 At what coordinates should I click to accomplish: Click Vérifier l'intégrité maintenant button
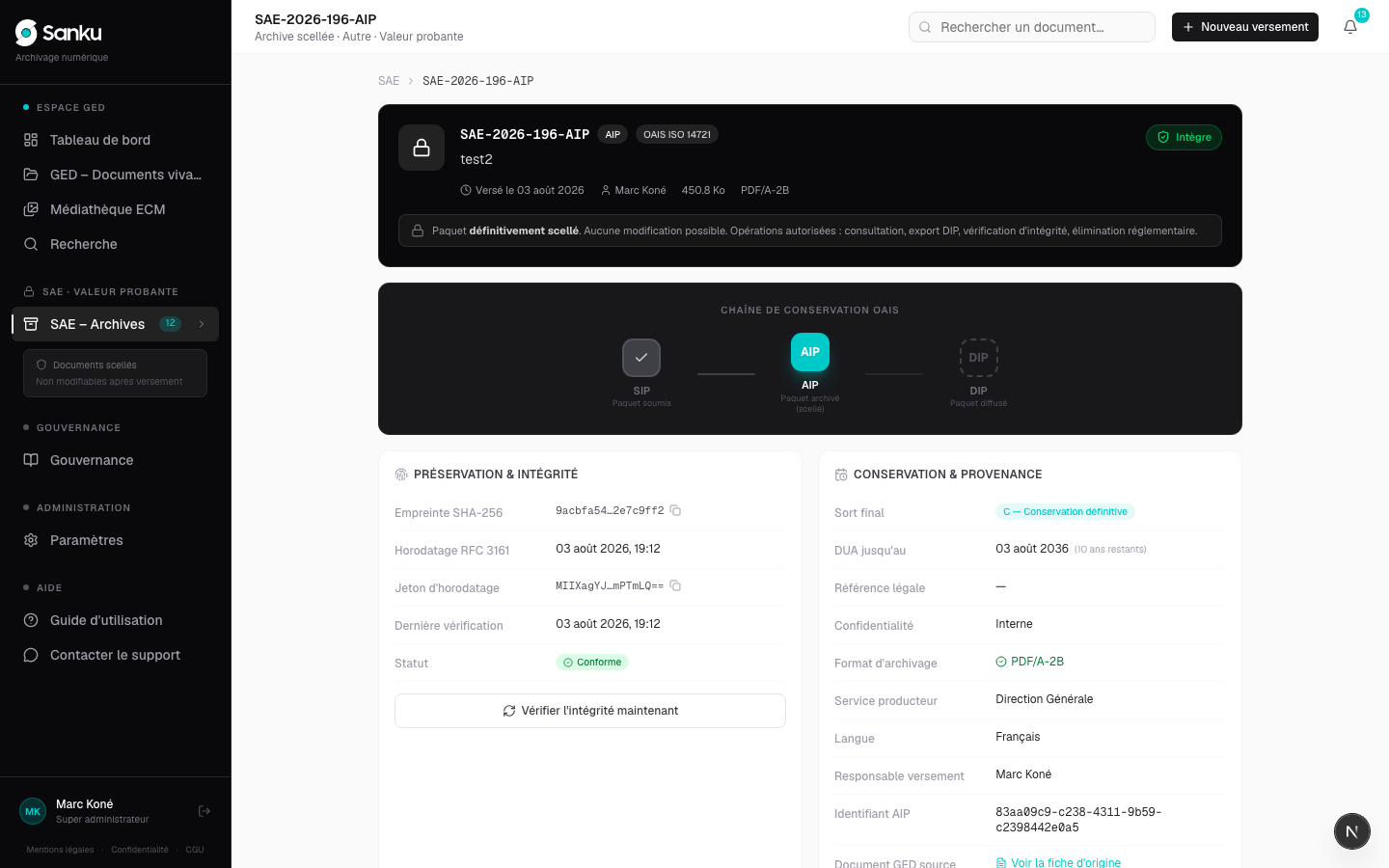coord(590,711)
